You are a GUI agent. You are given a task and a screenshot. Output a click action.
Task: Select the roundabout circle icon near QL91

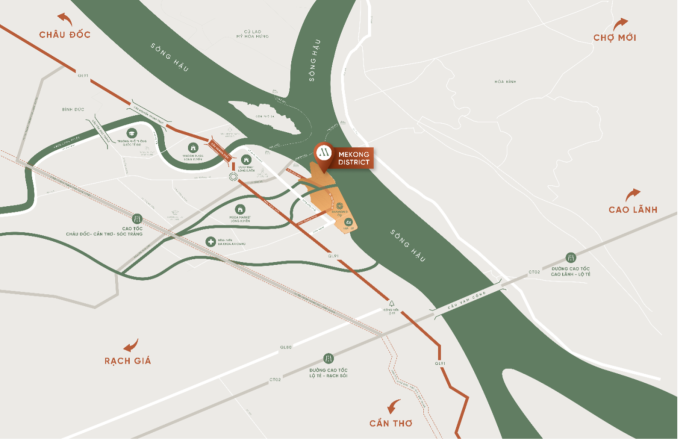click(x=233, y=176)
